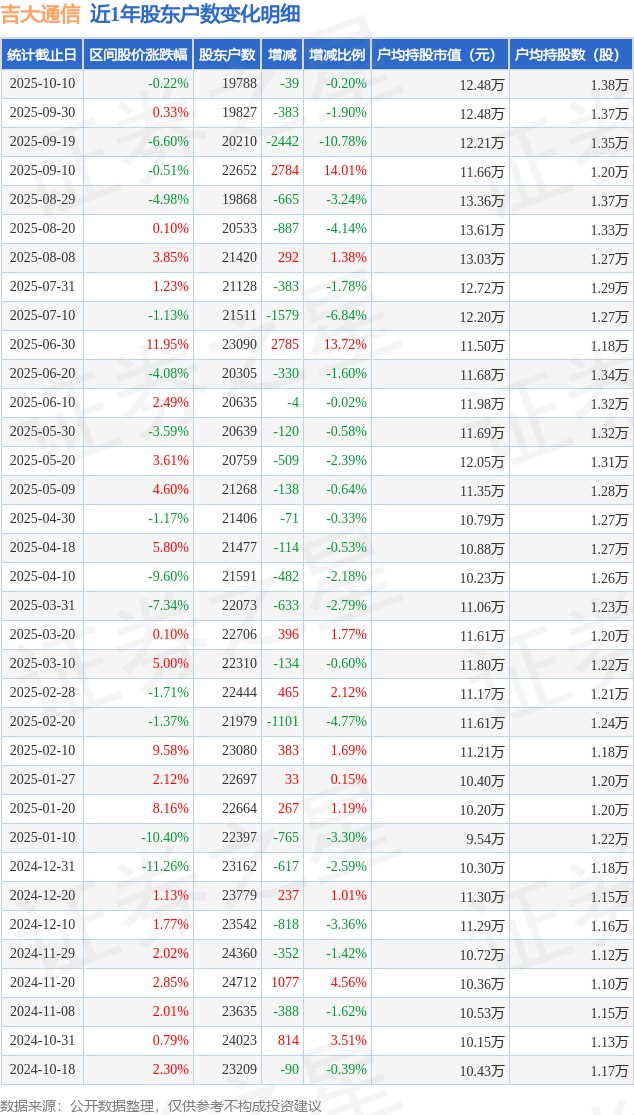This screenshot has height=1115, width=634.
Task: Select the 区间股价涨跌幅 column header
Action: (x=138, y=55)
